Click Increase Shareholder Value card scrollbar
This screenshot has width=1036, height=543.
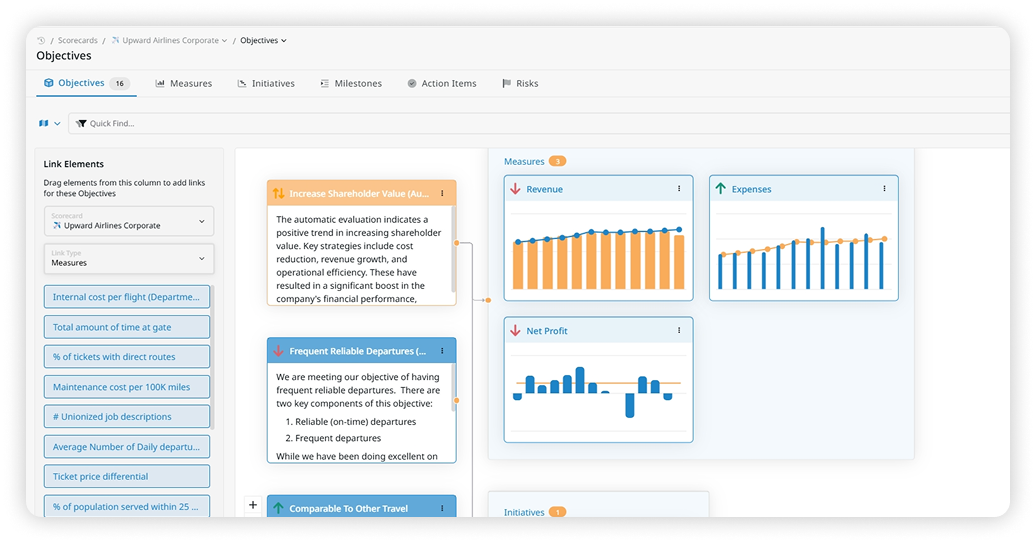point(453,249)
